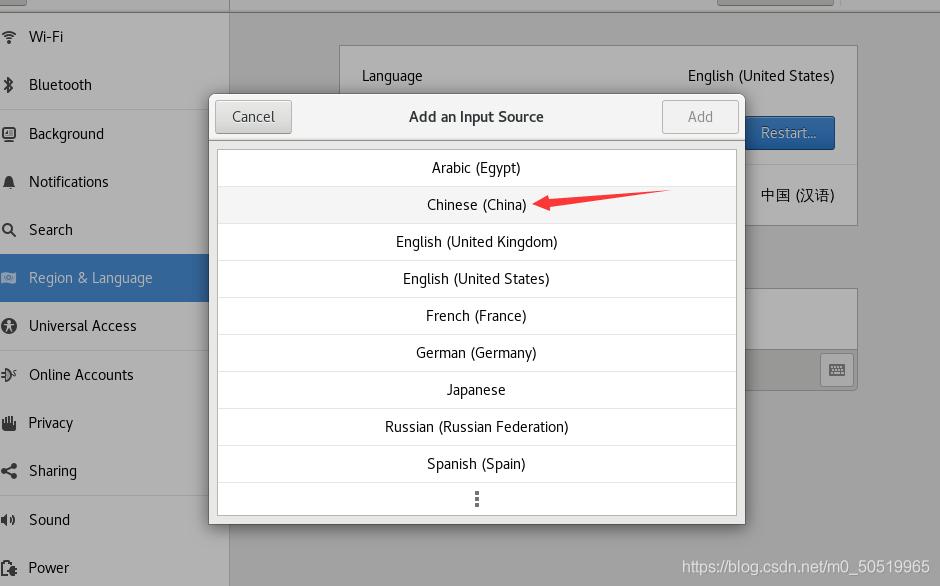940x586 pixels.
Task: Click the 中国 (汉语) formats value
Action: [x=797, y=196]
